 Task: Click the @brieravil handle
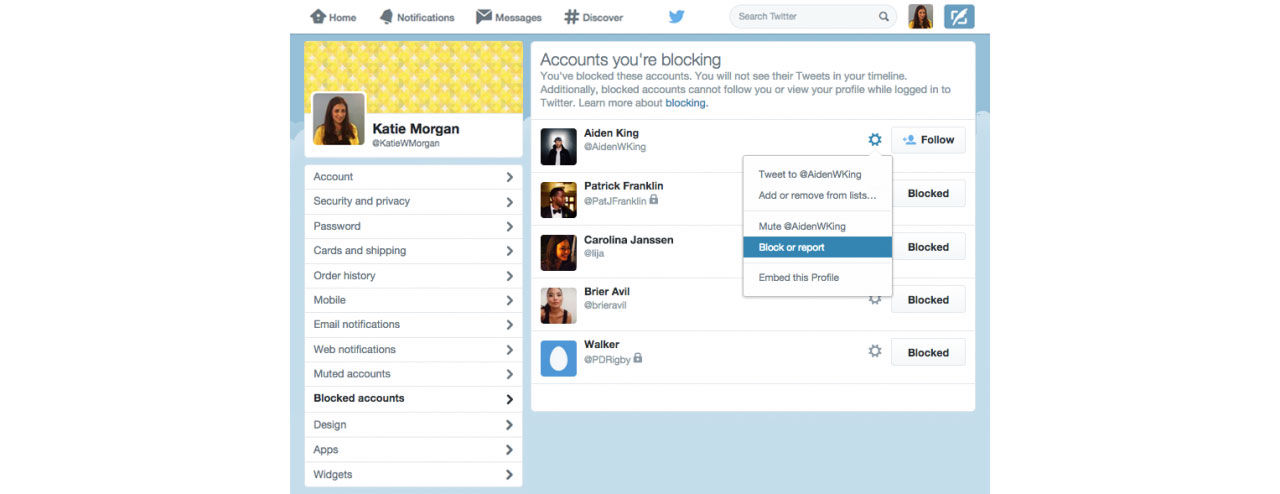(x=605, y=306)
